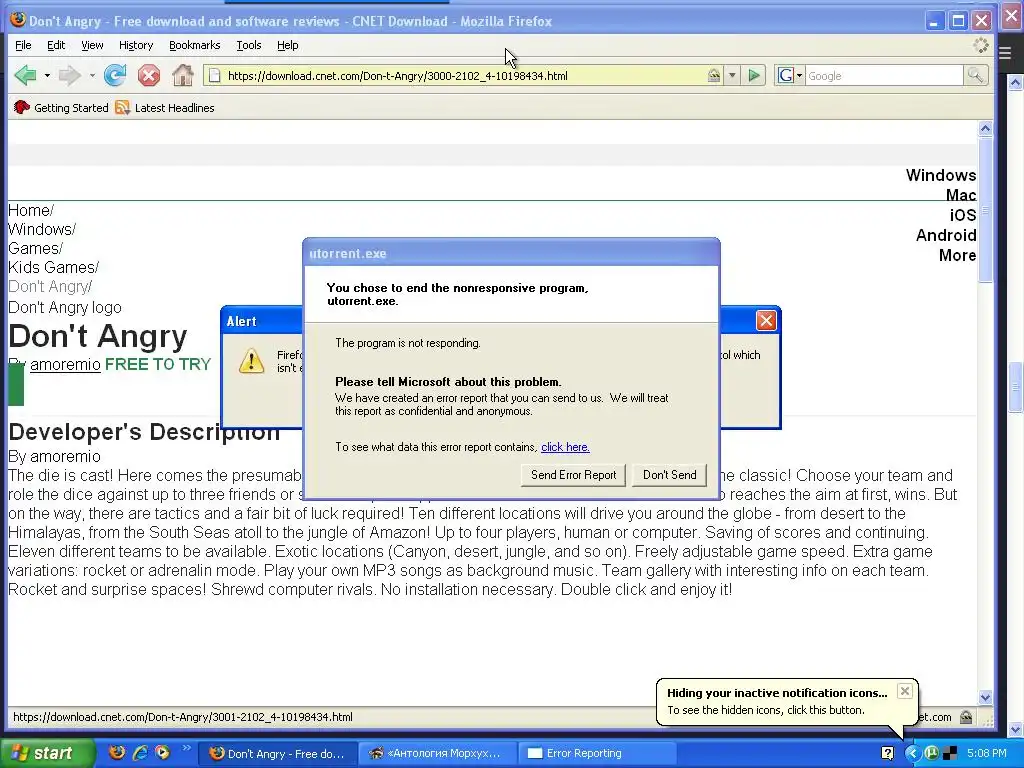Image resolution: width=1024 pixels, height=768 pixels.
Task: Click the question mark tray icon
Action: [887, 754]
